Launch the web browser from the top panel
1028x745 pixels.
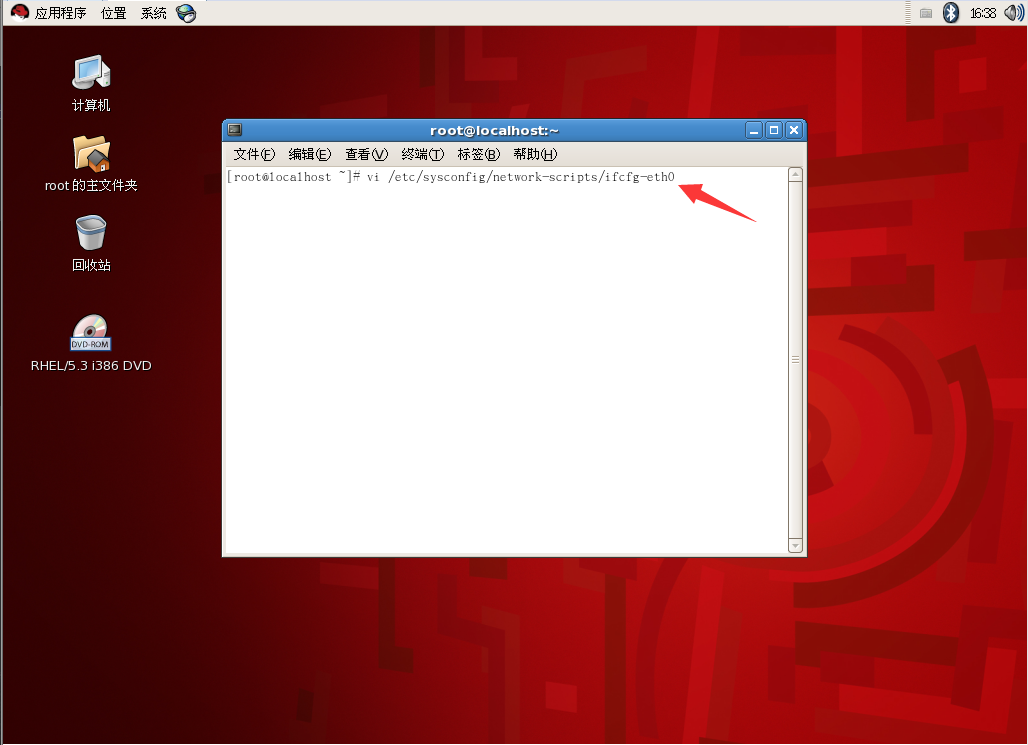187,13
